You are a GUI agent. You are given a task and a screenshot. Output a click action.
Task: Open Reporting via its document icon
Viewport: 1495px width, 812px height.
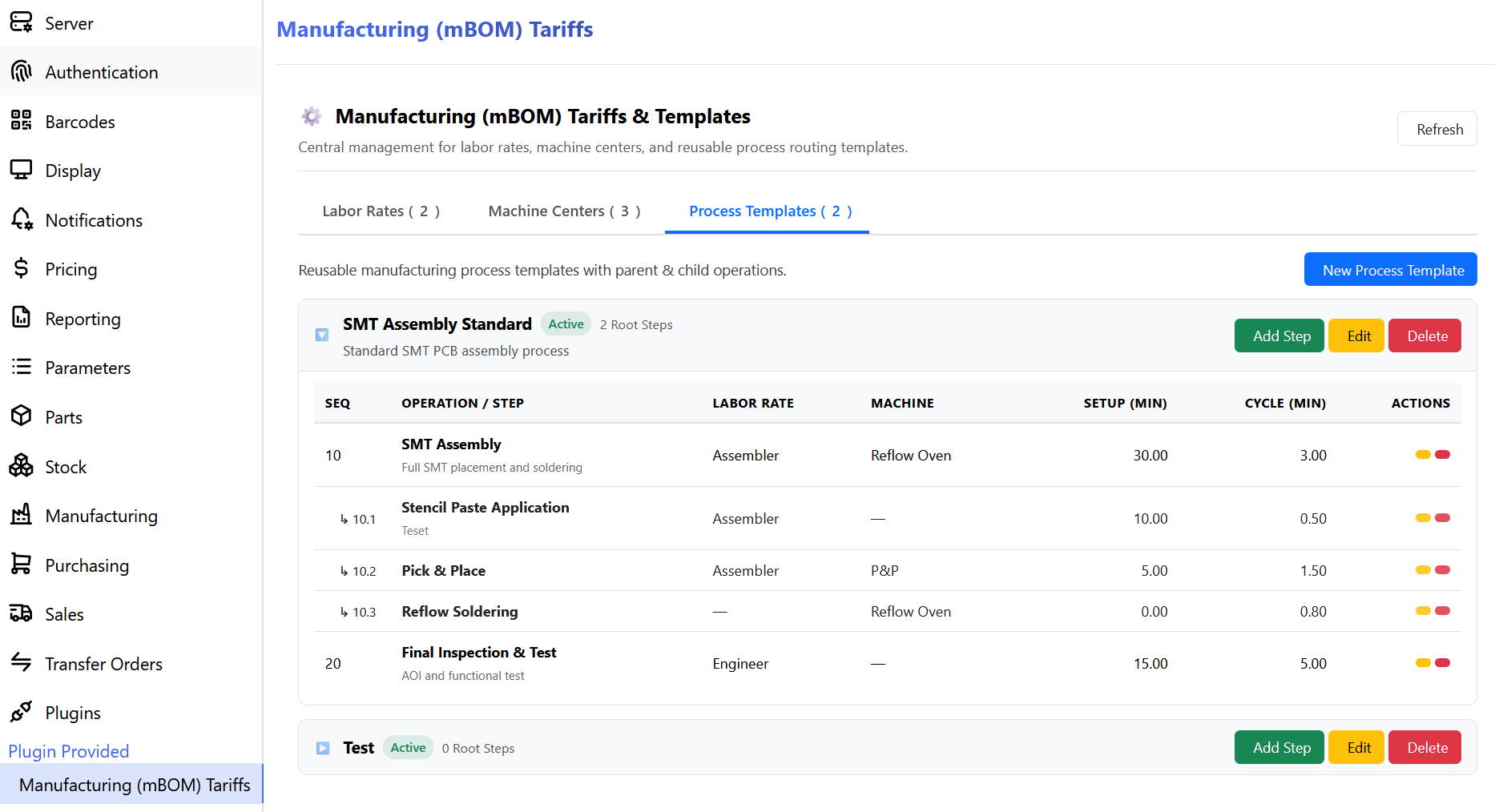coord(22,318)
